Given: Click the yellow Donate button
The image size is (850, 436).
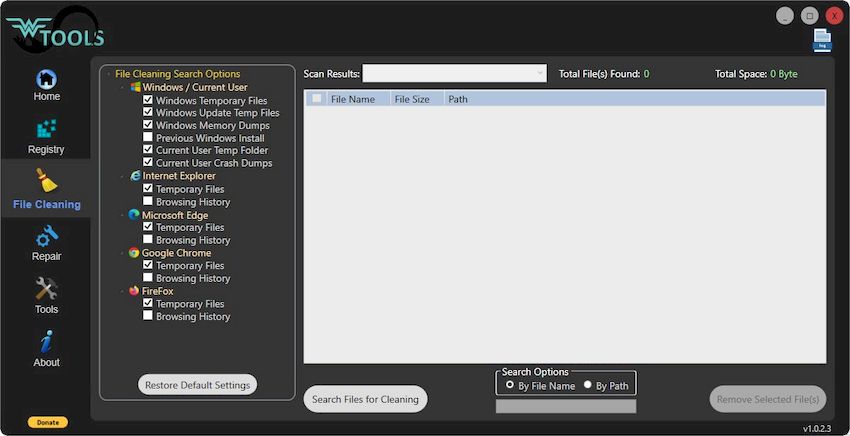Looking at the screenshot, I should tap(48, 422).
